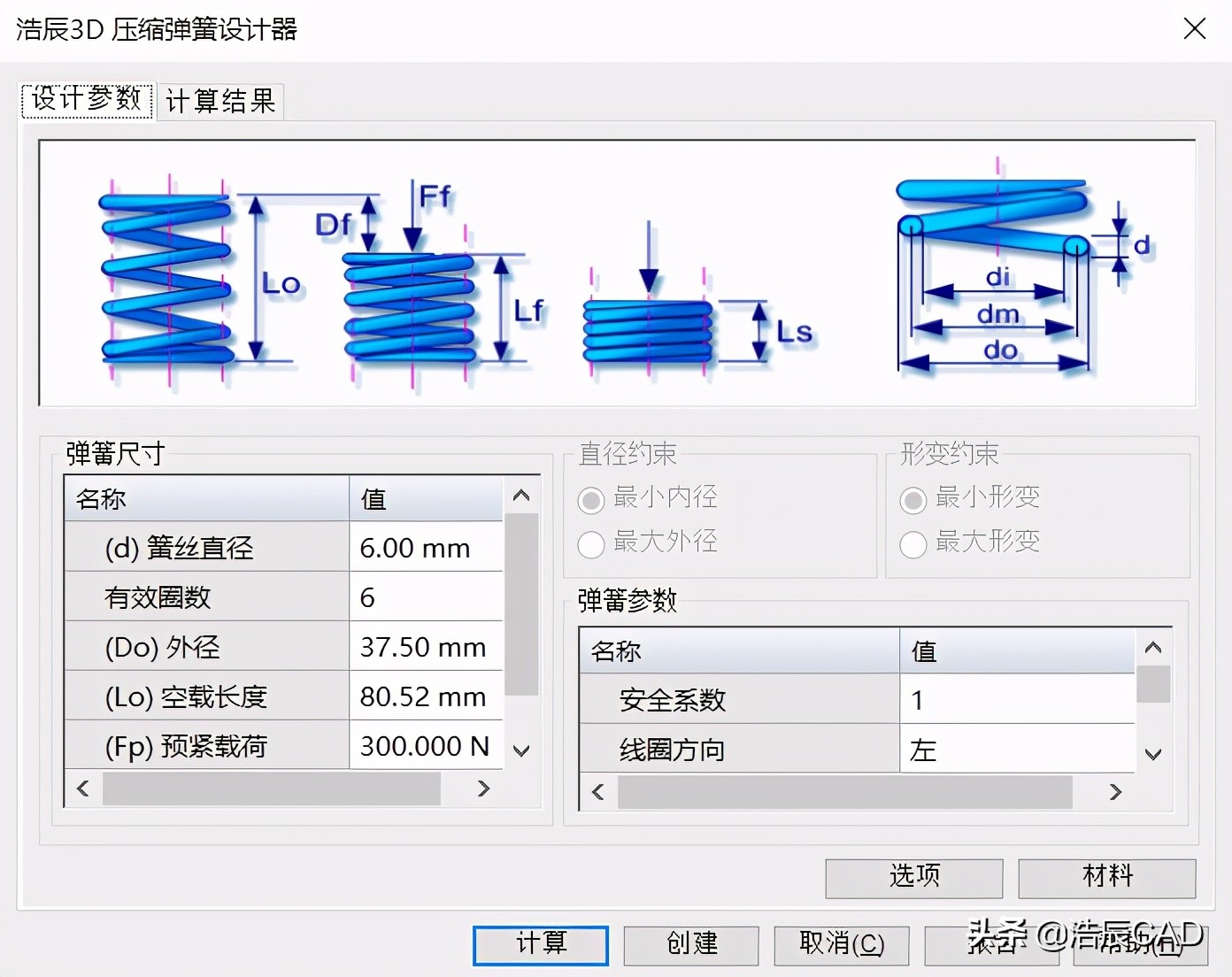Select the 最小内径 radio button
1232x977 pixels.
590,499
